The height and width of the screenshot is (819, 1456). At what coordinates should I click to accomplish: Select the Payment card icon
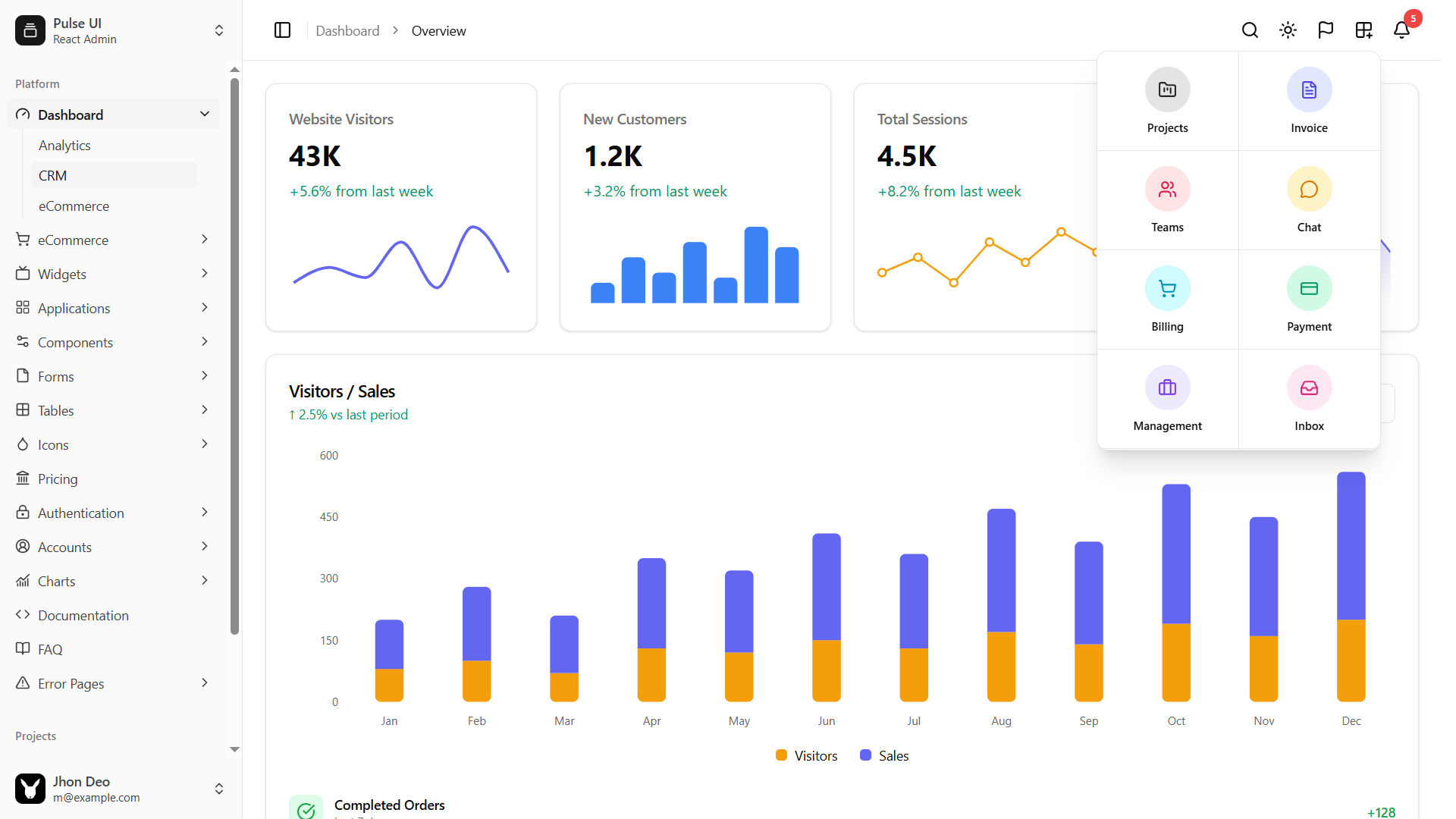[1309, 299]
